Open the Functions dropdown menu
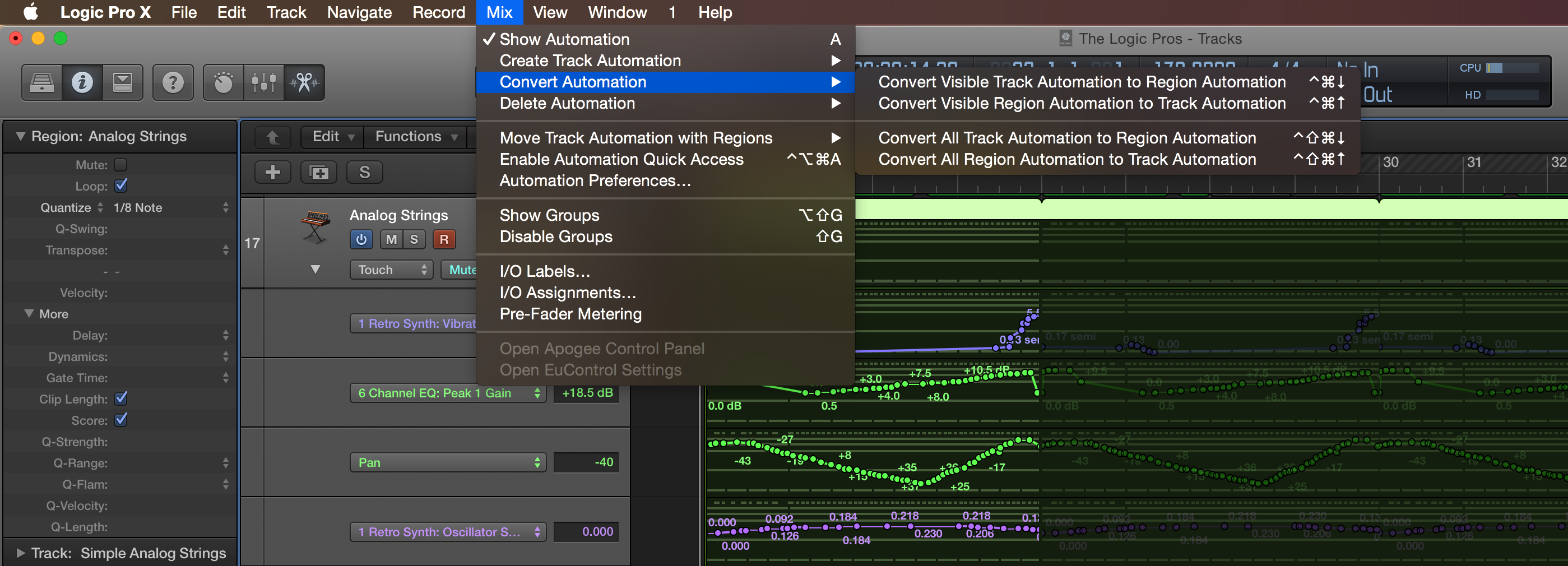 (x=416, y=137)
